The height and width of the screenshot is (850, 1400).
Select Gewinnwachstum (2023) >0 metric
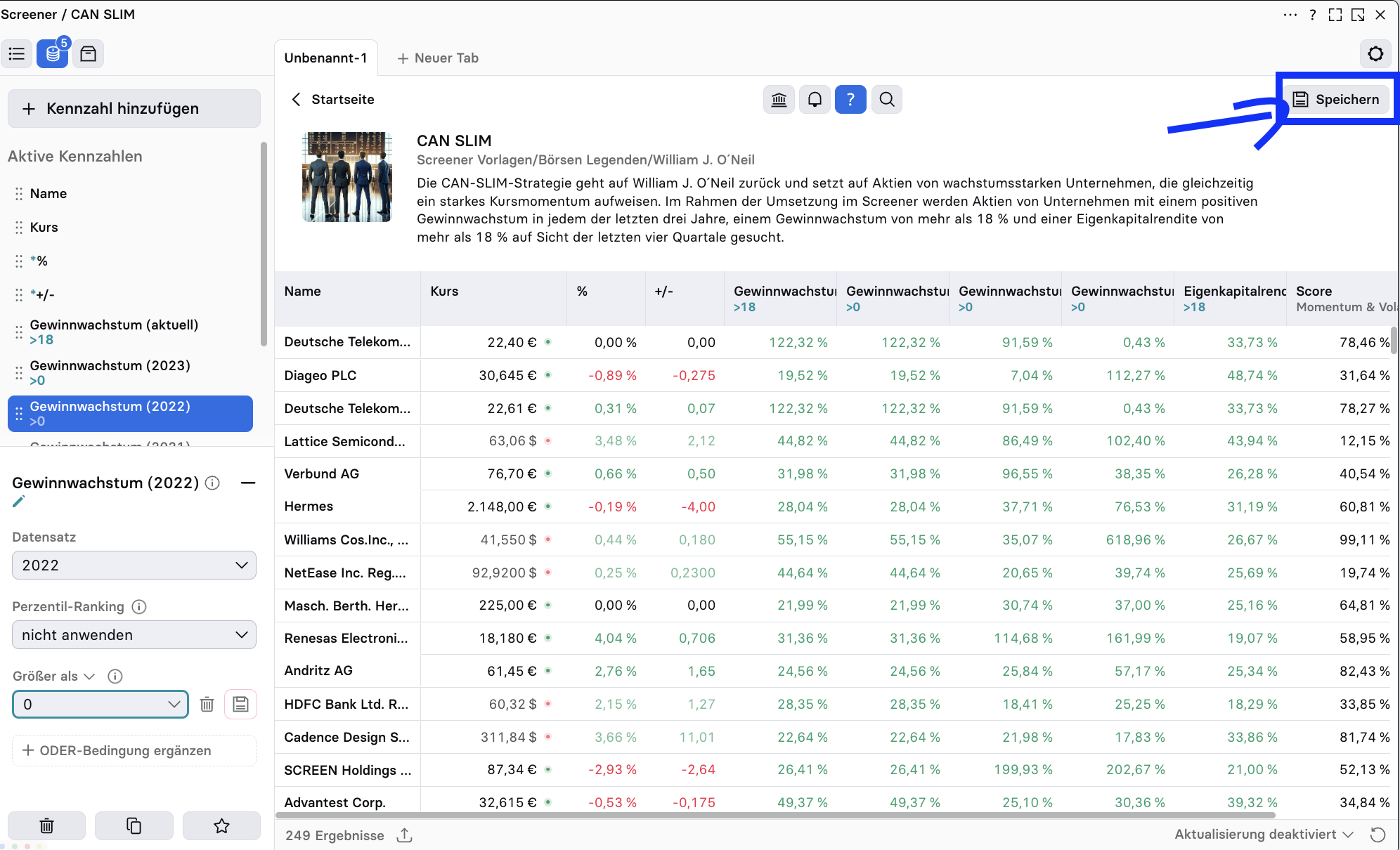click(131, 373)
